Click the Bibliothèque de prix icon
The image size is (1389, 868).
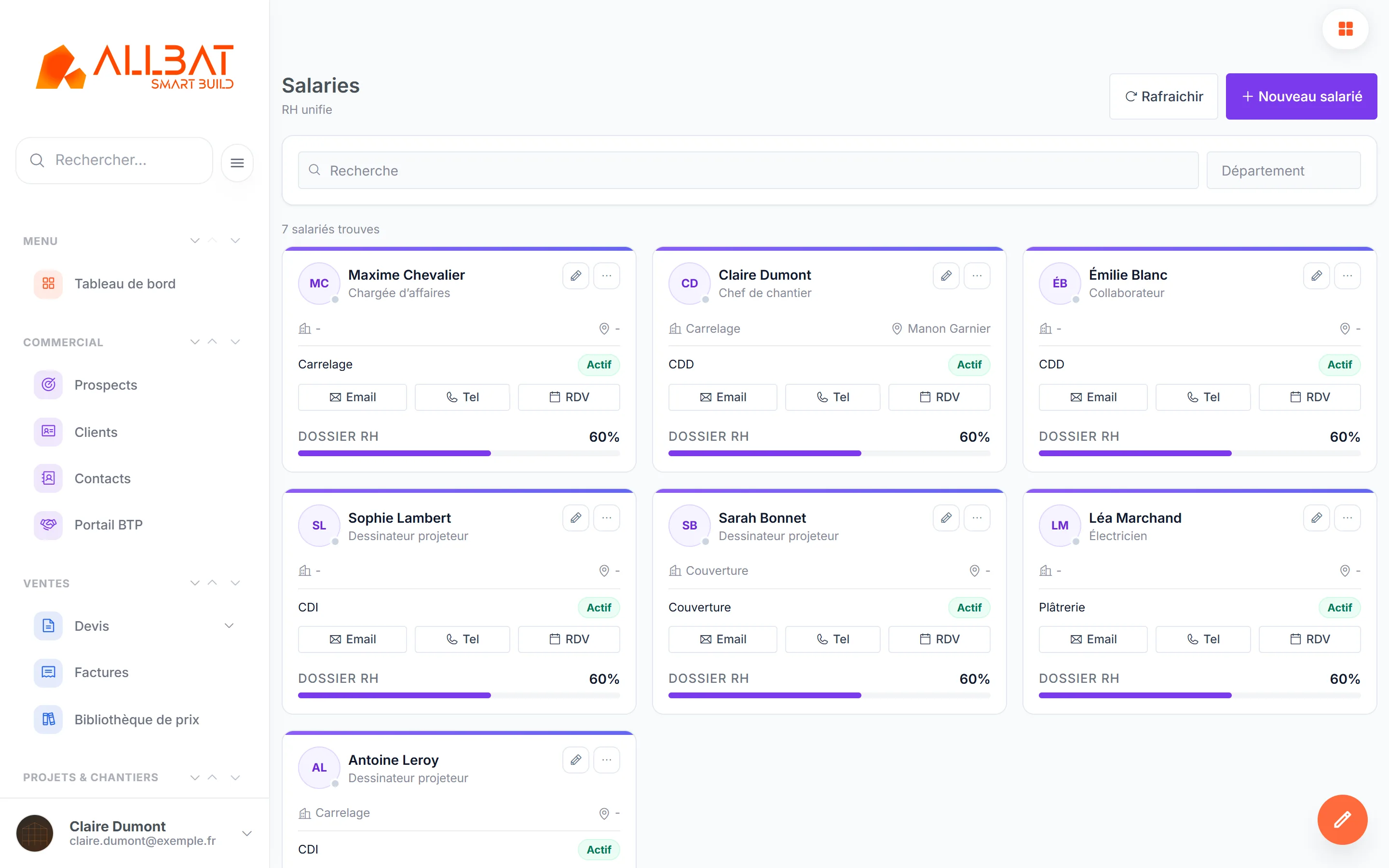click(48, 719)
